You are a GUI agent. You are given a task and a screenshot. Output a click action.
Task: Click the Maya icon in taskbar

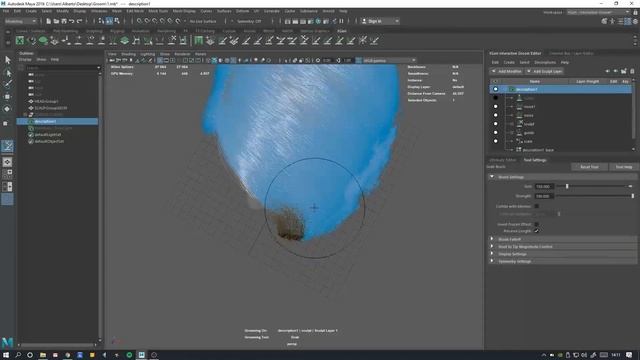[x=141, y=355]
